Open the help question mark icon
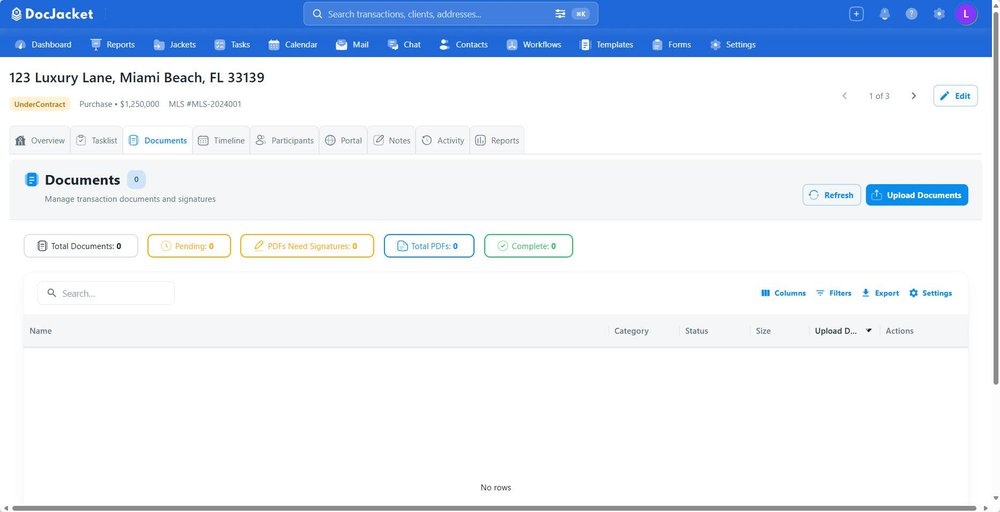The height and width of the screenshot is (512, 1000). coord(911,14)
